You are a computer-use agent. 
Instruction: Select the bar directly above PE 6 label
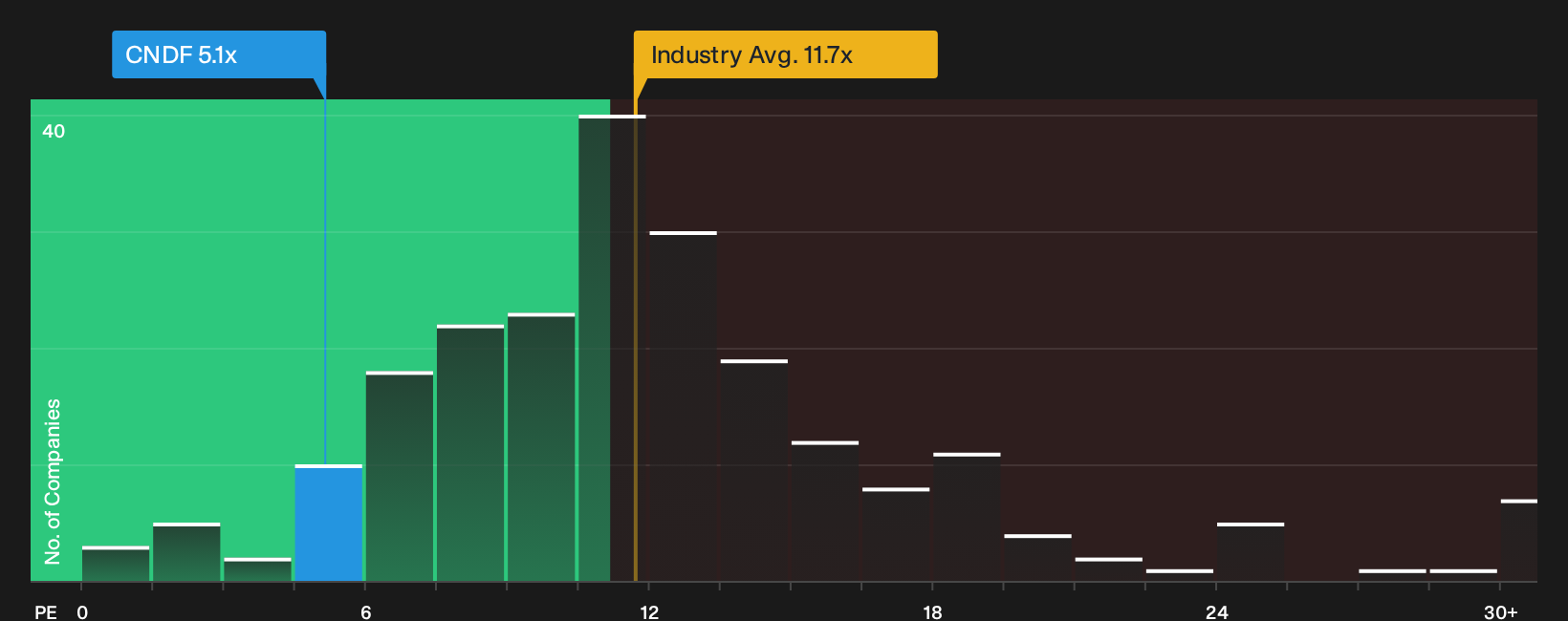399,477
